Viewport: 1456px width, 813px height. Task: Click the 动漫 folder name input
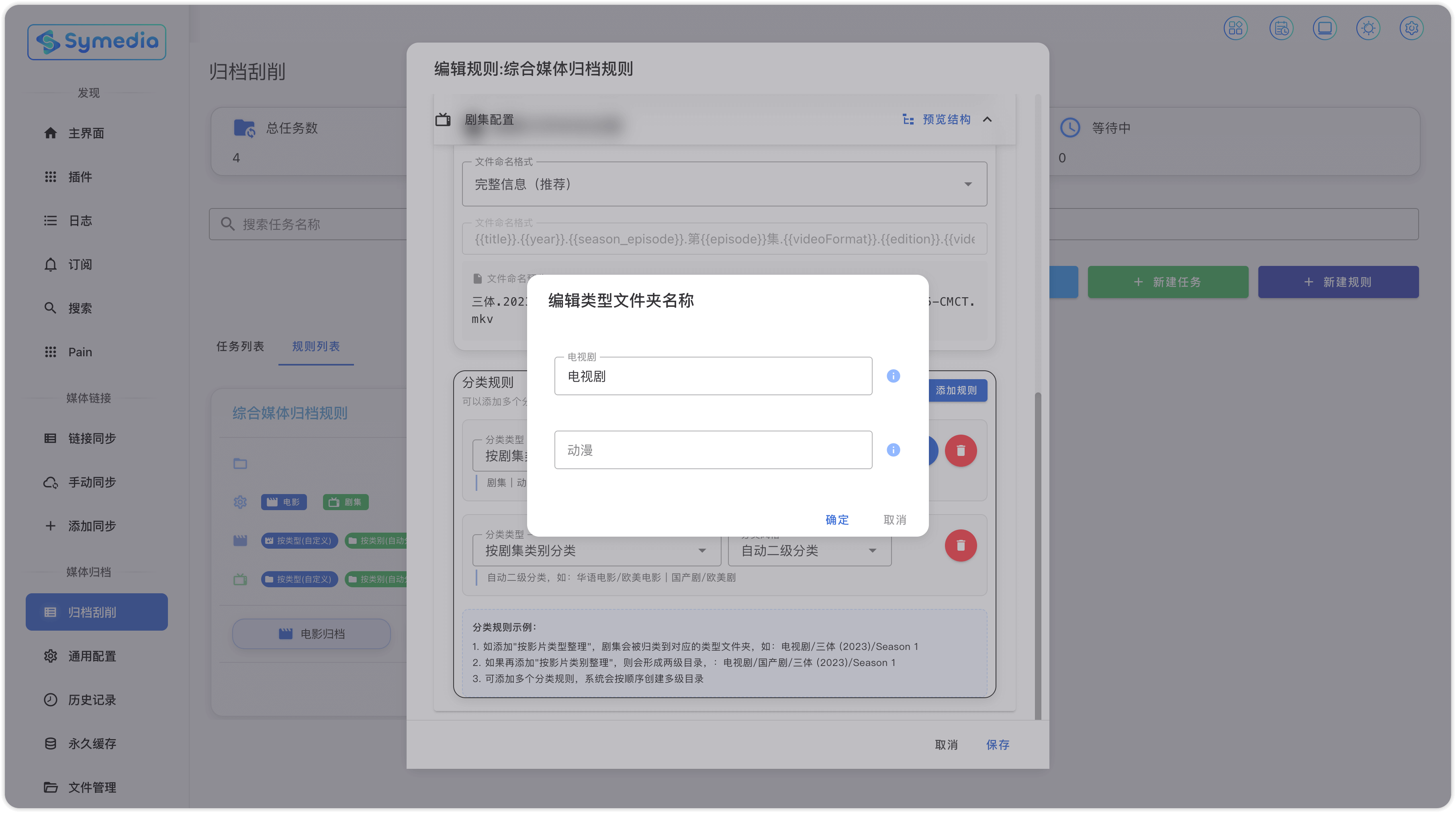(713, 450)
